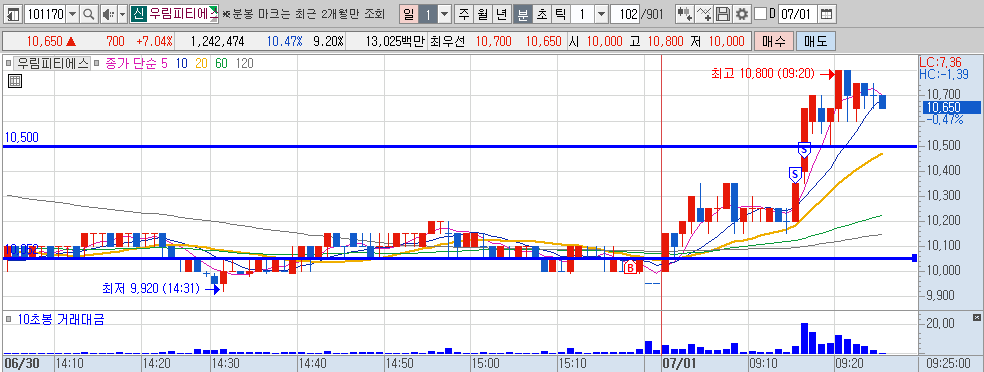Save chart settings with floppy icon

tap(724, 13)
